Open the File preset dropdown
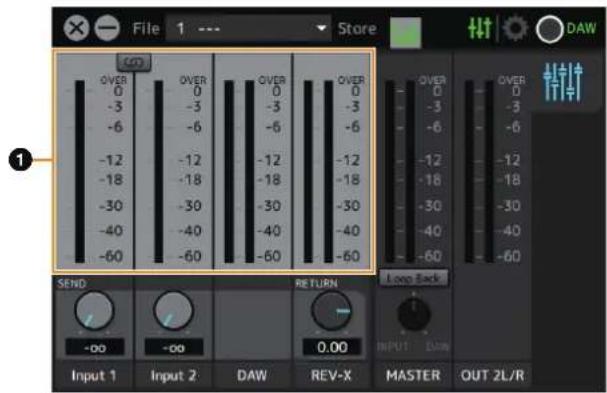The height and width of the screenshot is (393, 607). tap(249, 28)
